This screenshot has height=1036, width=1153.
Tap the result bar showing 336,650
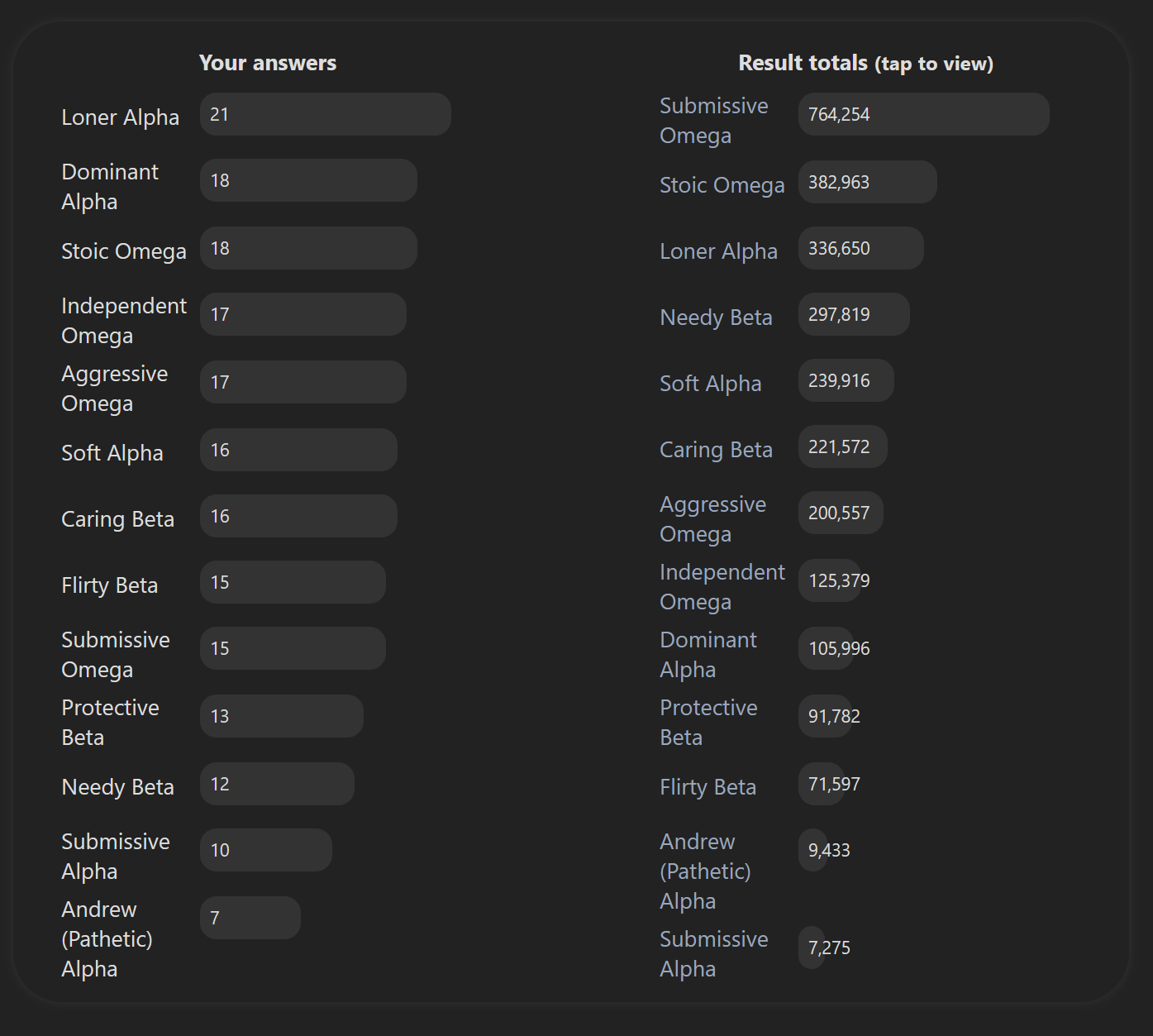[861, 248]
